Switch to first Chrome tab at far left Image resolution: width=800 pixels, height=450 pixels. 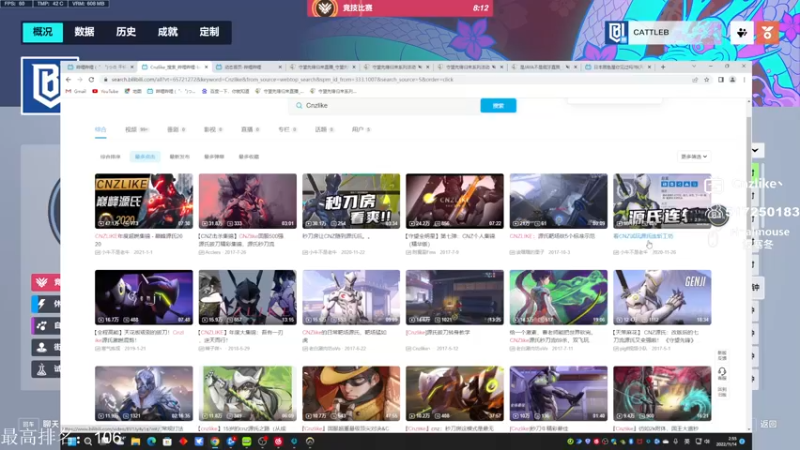[x=98, y=67]
